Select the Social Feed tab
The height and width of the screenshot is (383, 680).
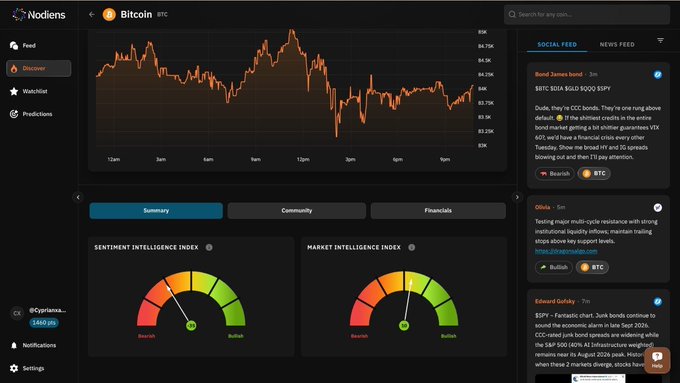(557, 44)
